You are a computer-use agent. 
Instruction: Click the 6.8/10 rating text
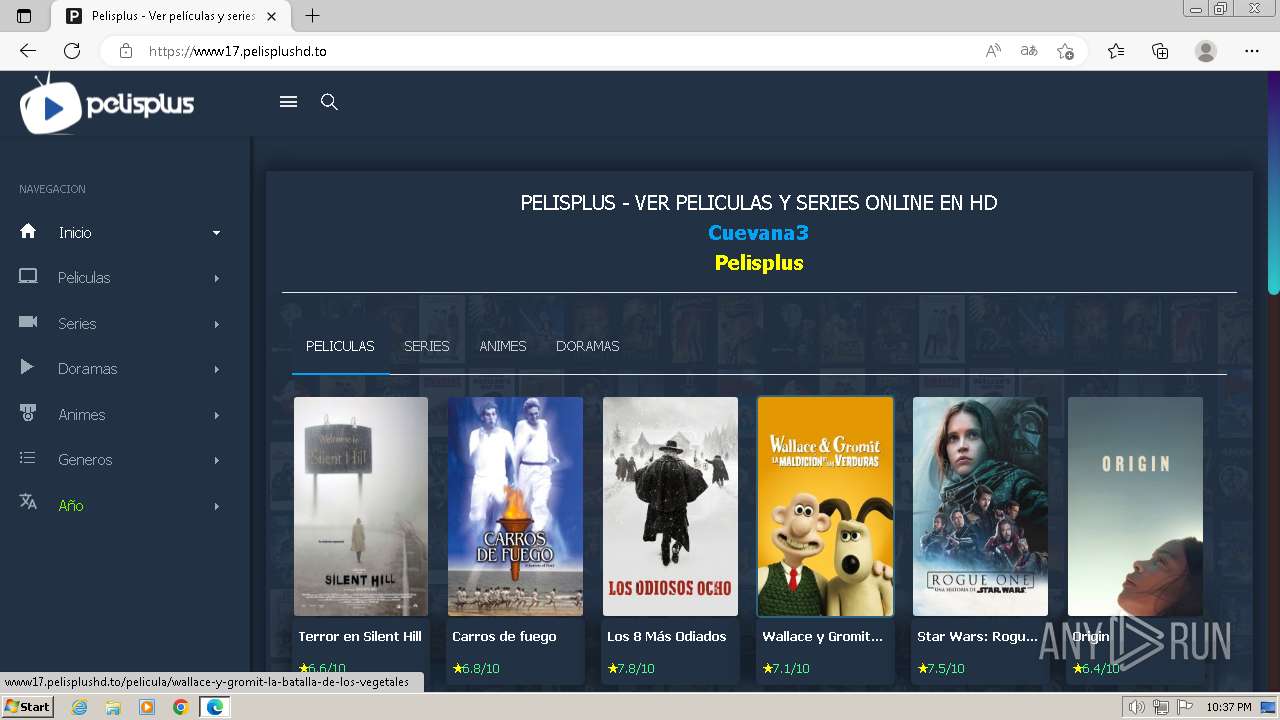point(481,668)
